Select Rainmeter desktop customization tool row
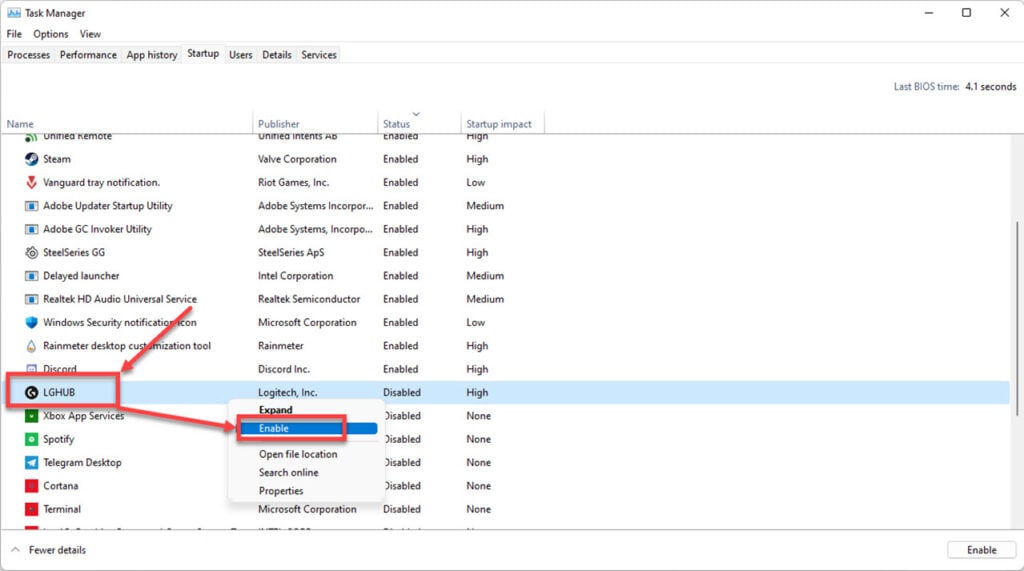Screen dimensions: 1024x571 127,346
